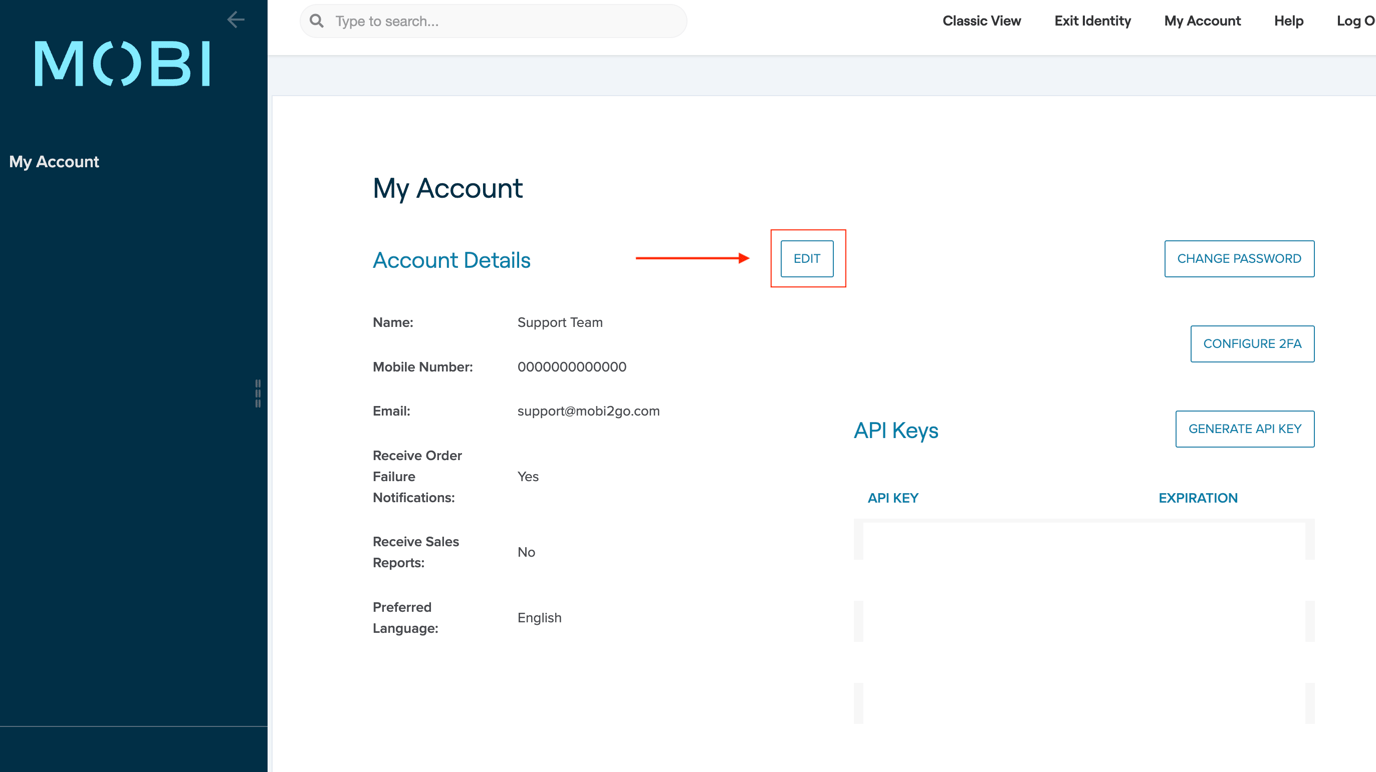Image resolution: width=1376 pixels, height=772 pixels.
Task: Click inside the search input field
Action: pos(492,20)
